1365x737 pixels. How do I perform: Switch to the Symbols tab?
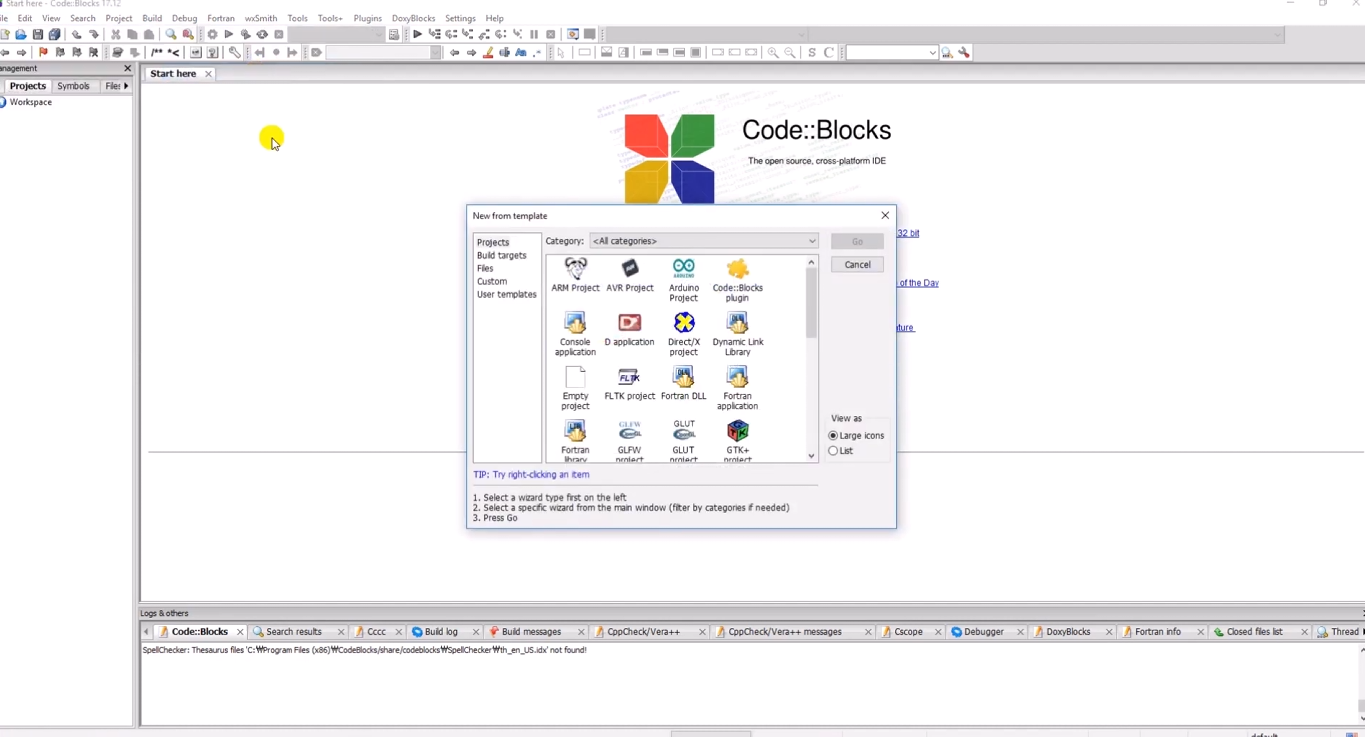[x=73, y=86]
